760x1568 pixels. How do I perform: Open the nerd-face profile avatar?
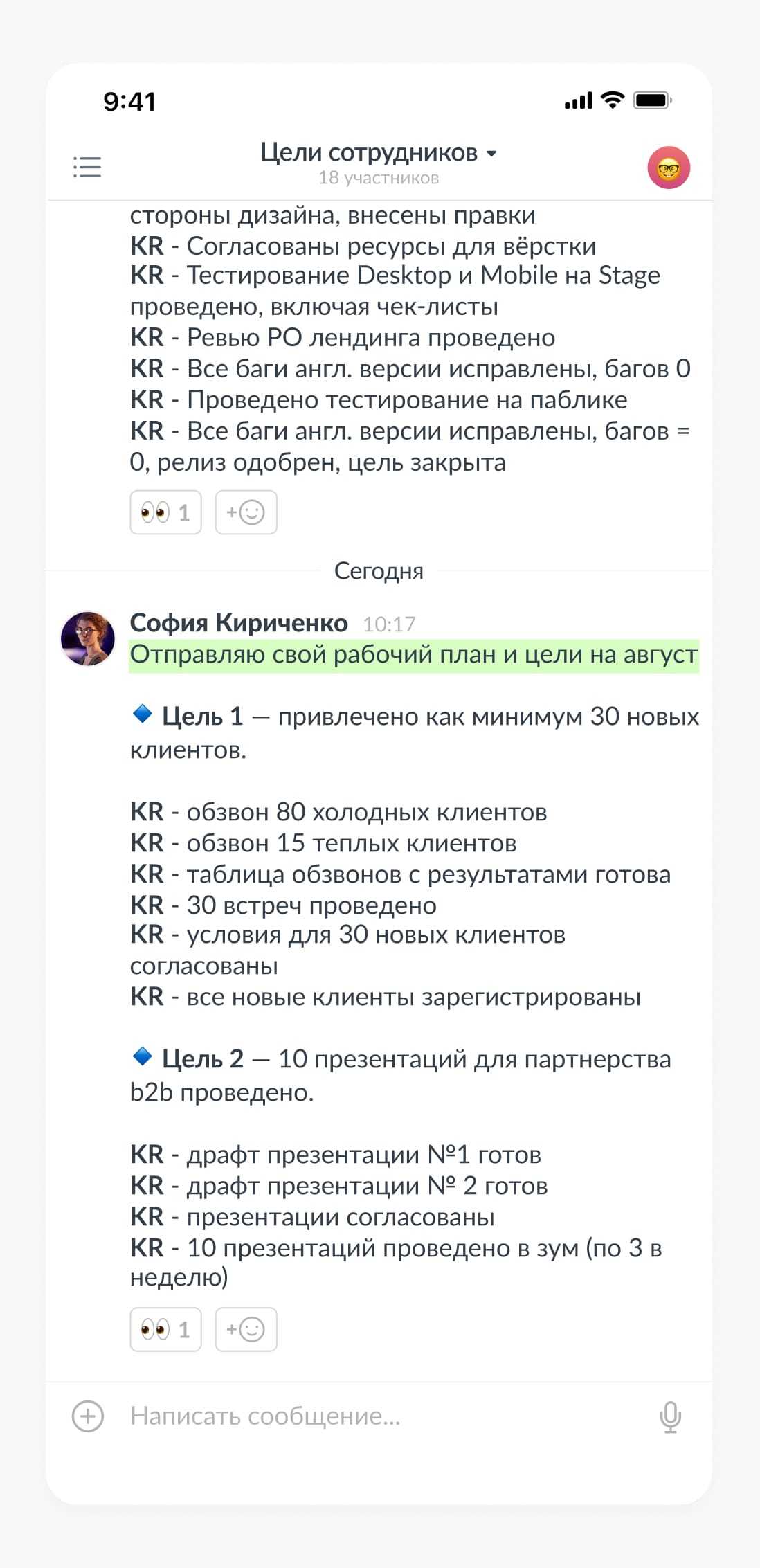tap(668, 168)
